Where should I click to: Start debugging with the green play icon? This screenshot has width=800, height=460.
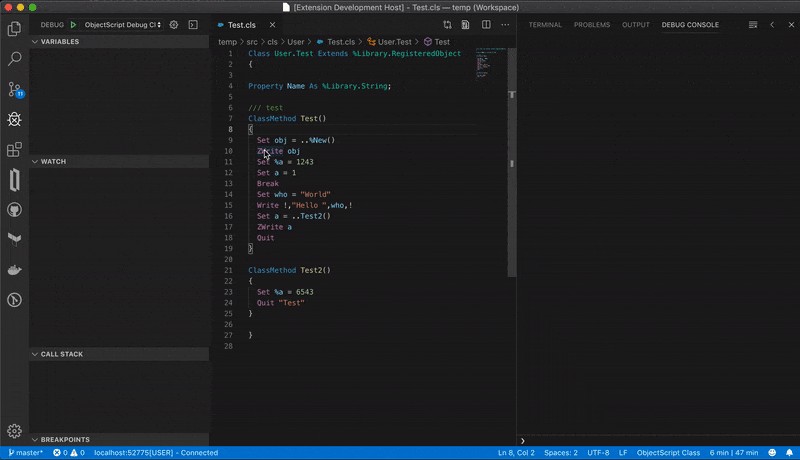click(x=73, y=24)
